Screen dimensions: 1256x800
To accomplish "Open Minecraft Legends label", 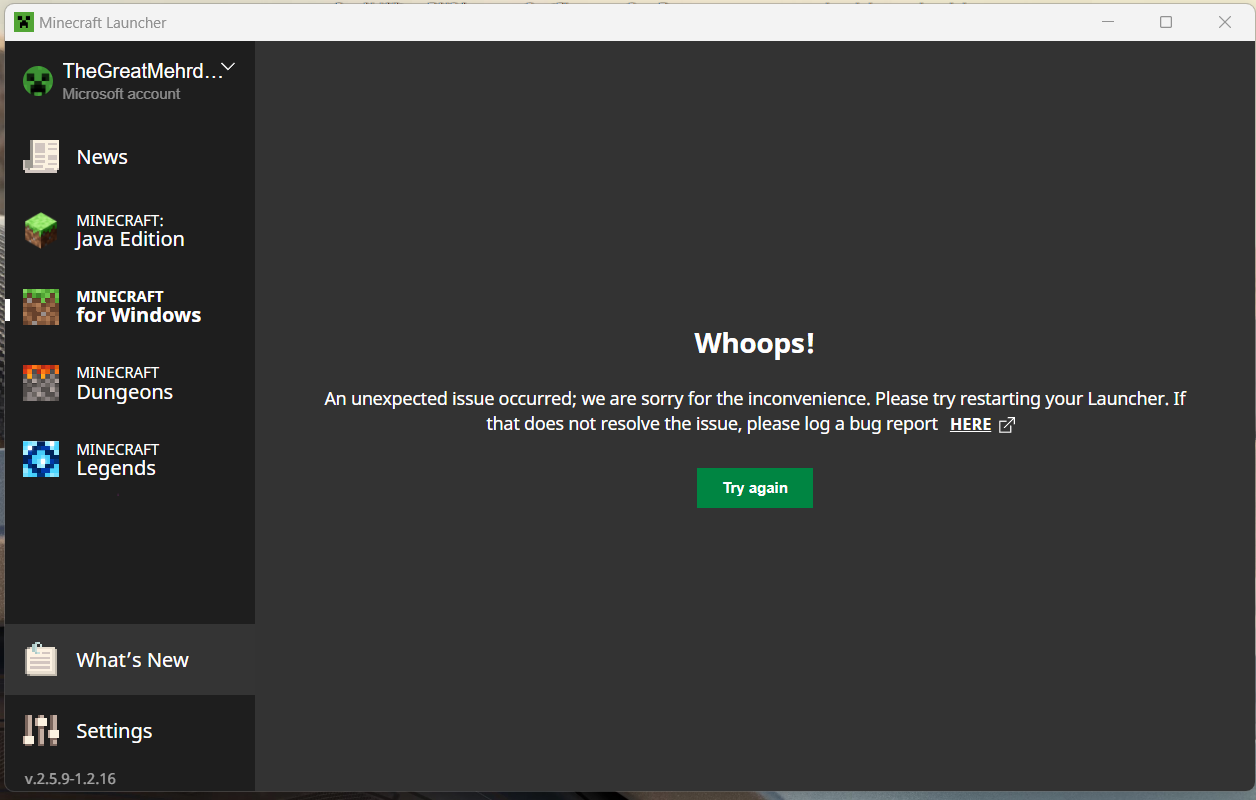I will pyautogui.click(x=117, y=460).
